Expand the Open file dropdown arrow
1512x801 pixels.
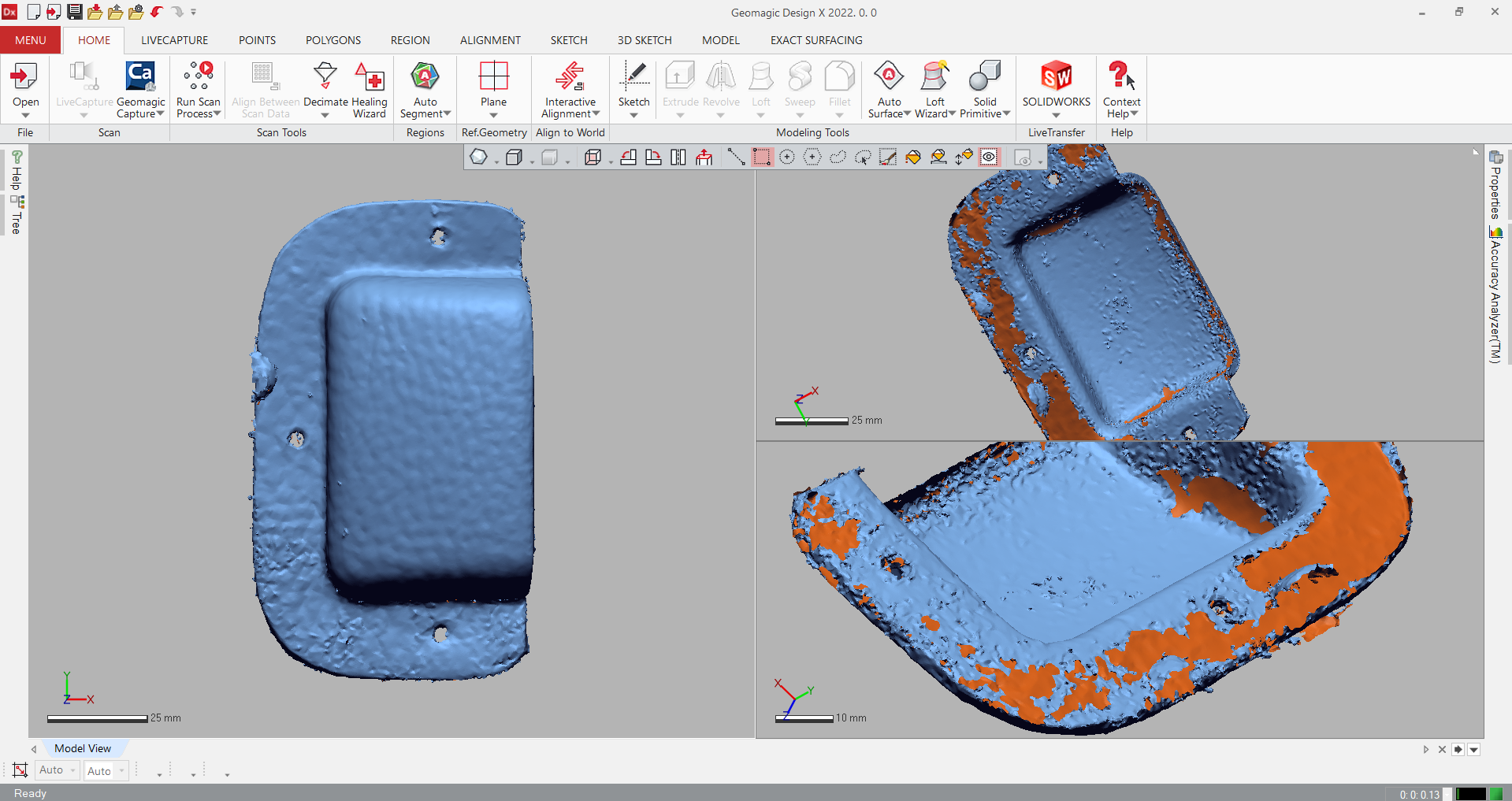(x=25, y=116)
